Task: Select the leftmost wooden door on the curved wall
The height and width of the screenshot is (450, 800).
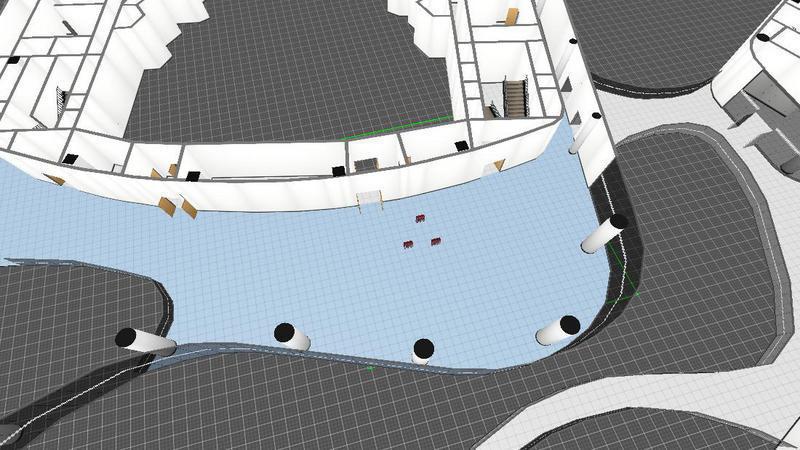Action: pos(55,180)
